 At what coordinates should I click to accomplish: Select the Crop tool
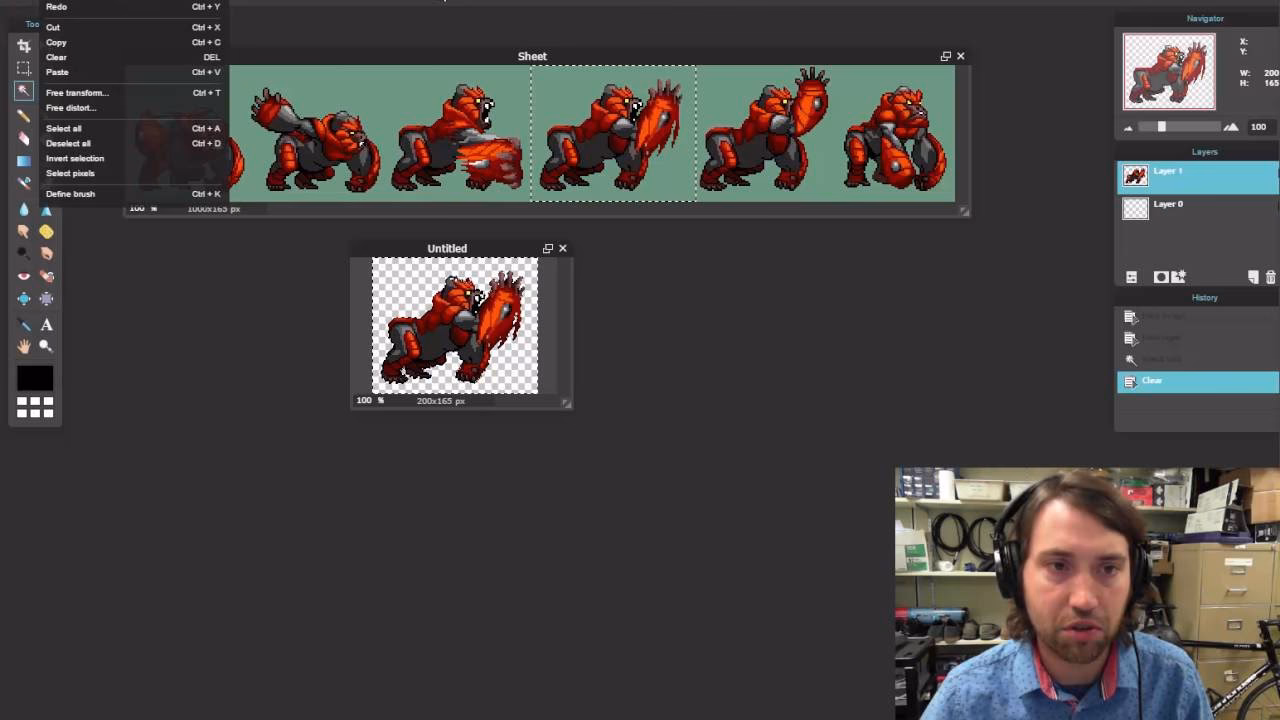24,46
